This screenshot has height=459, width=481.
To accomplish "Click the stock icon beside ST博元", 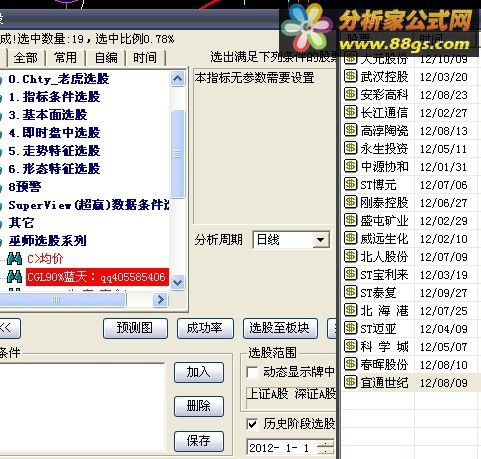I will click(350, 184).
